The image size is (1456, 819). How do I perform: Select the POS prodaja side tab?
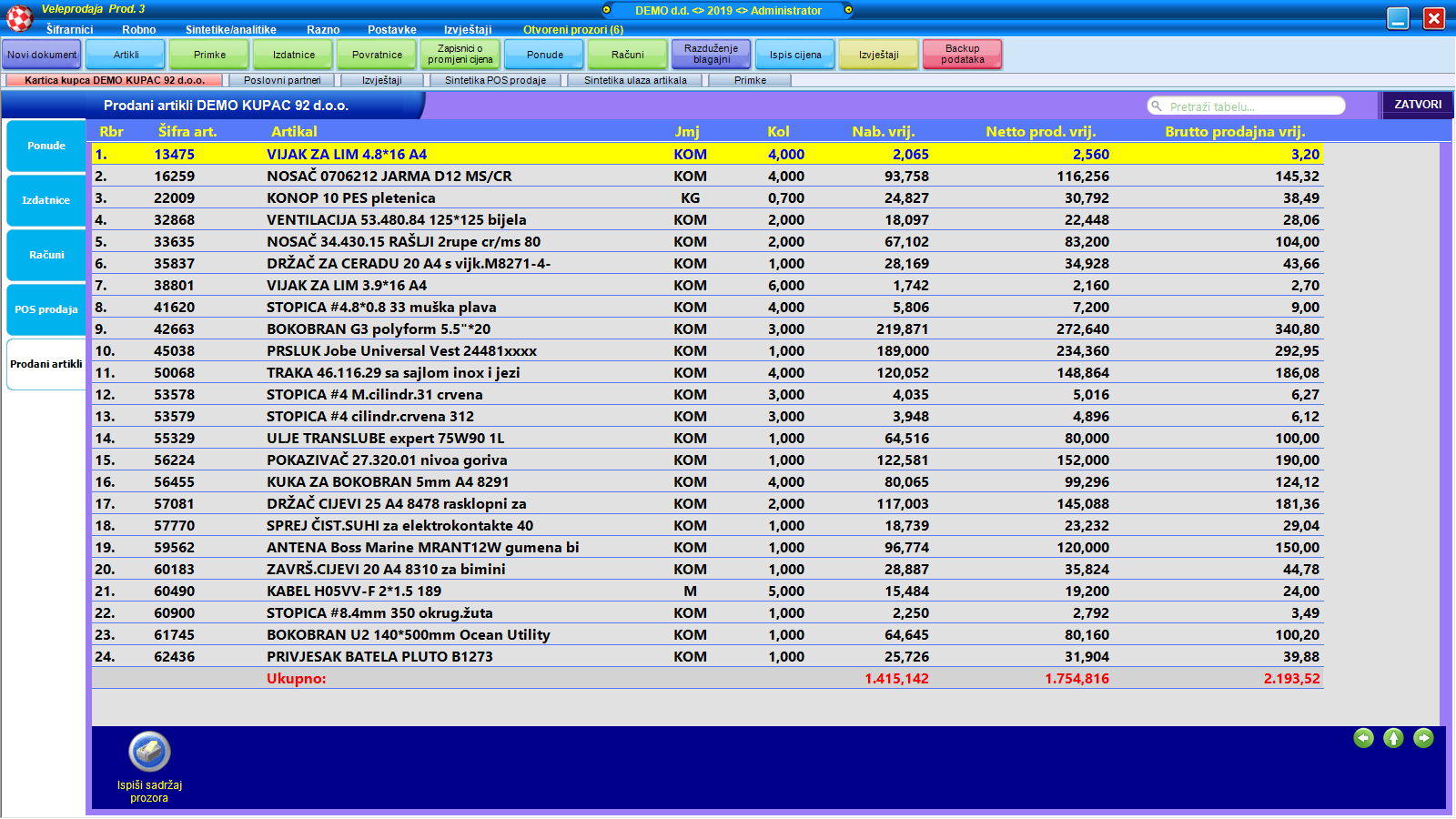(46, 309)
